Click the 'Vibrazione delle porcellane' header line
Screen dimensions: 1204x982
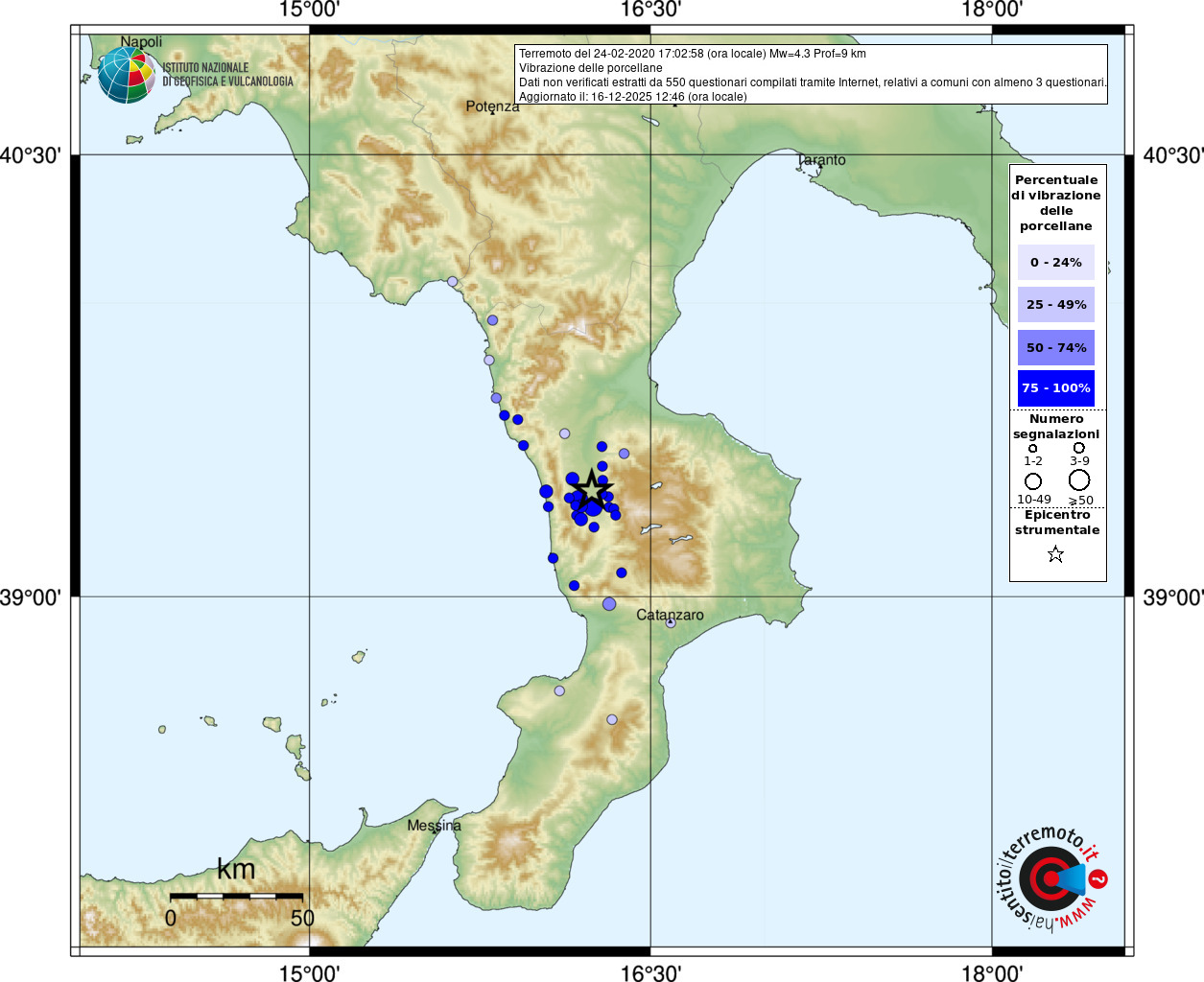(x=591, y=68)
